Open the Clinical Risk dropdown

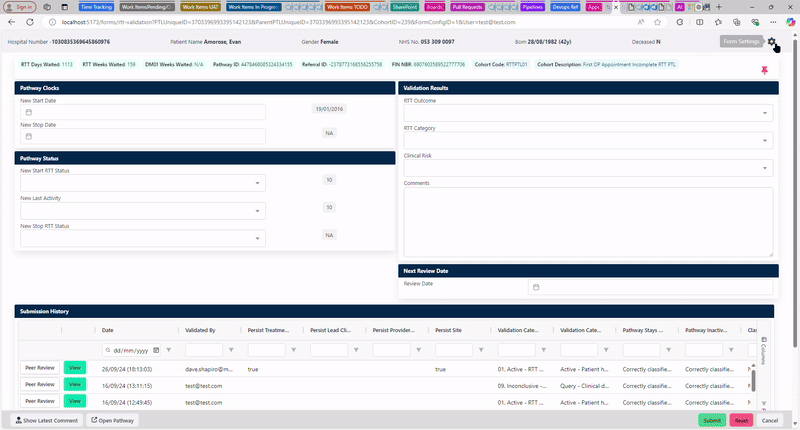click(x=765, y=168)
